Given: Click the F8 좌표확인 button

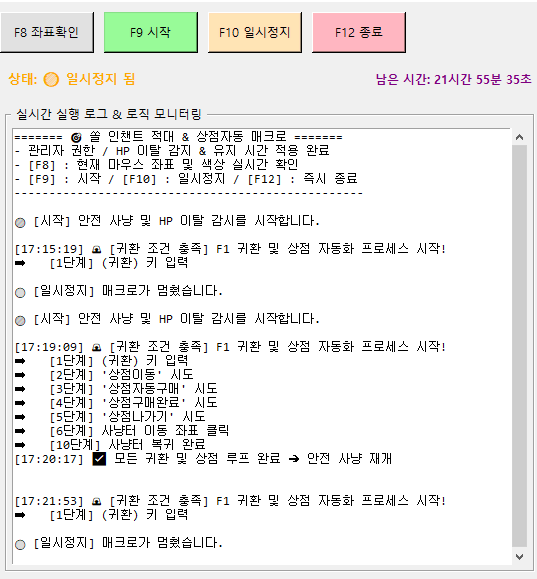Looking at the screenshot, I should click(47, 32).
